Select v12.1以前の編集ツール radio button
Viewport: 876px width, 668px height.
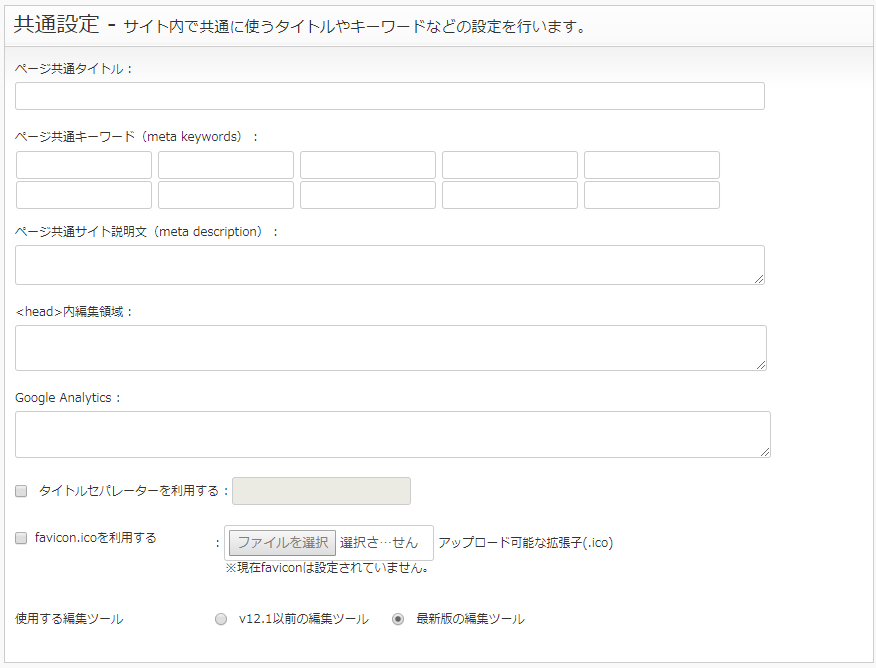(x=221, y=619)
